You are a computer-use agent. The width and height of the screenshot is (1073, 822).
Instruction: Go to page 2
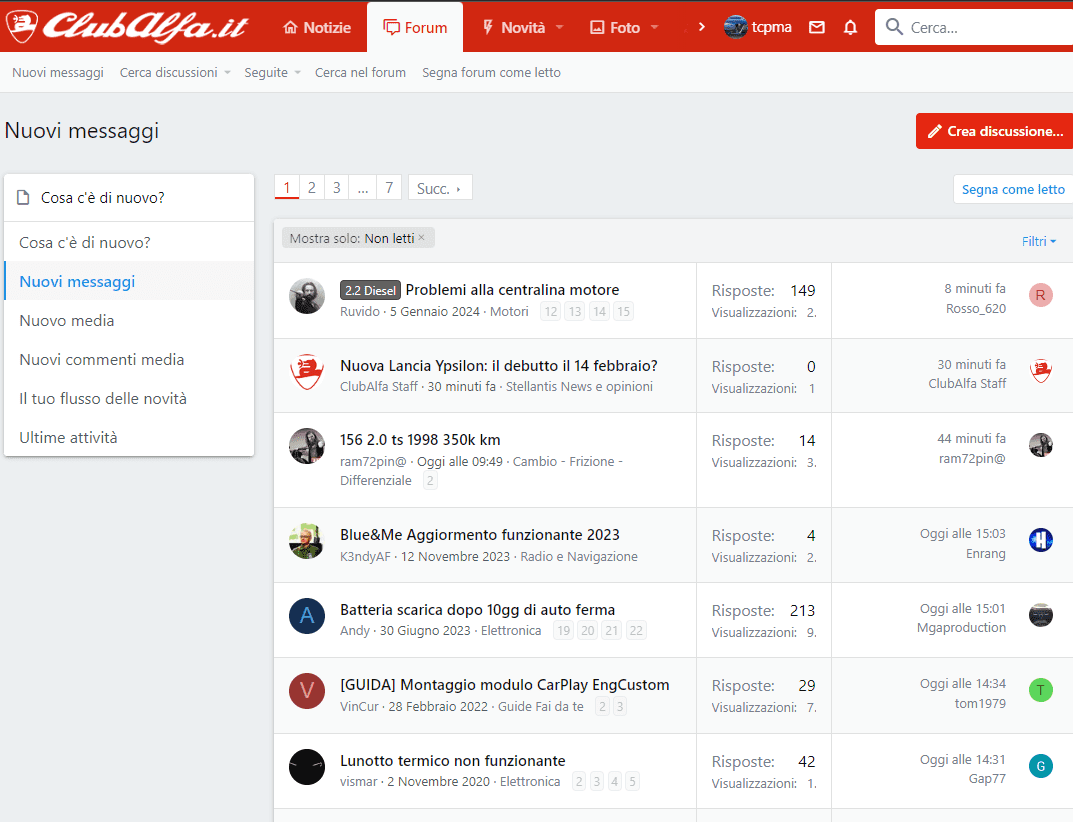click(x=311, y=188)
